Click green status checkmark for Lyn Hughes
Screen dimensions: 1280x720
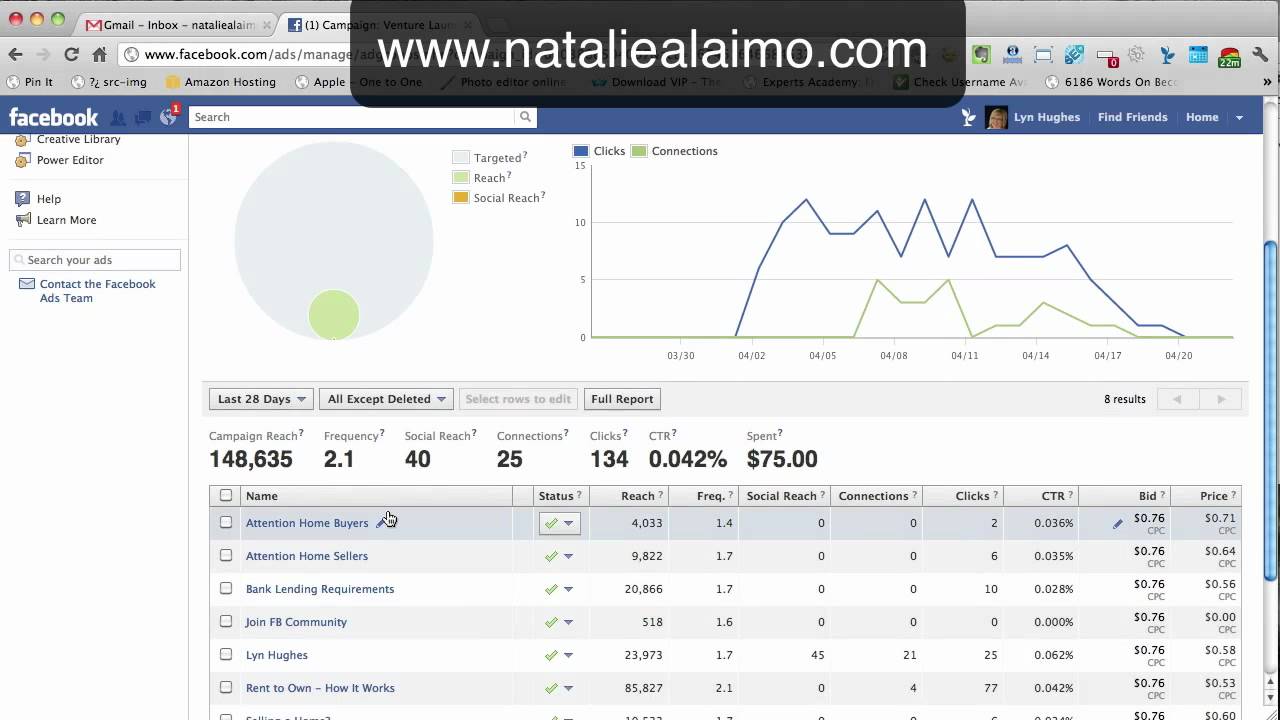point(551,655)
